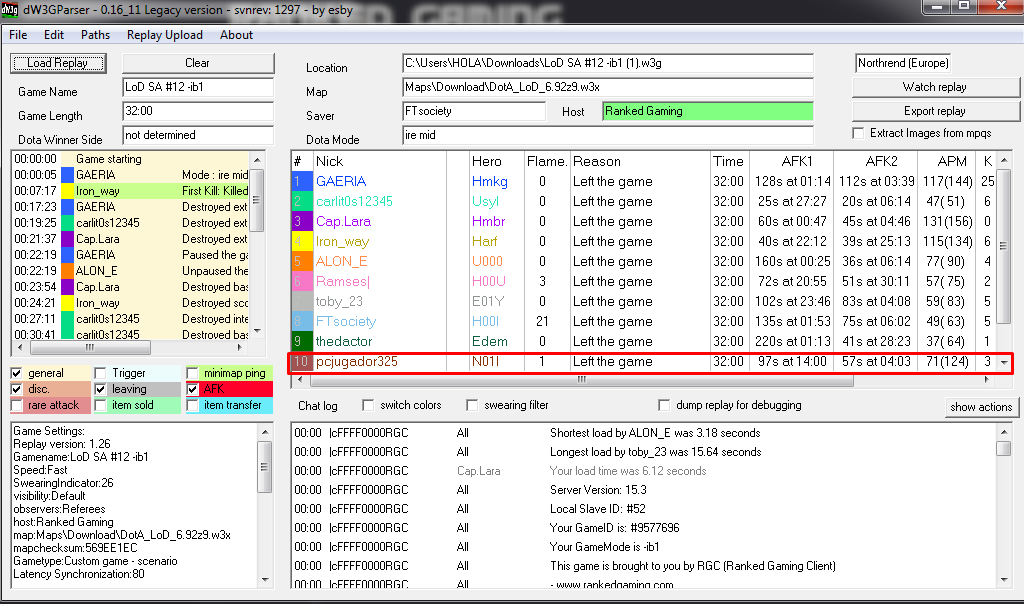Sort players by Hero column header
This screenshot has height=604, width=1024.
(x=496, y=161)
